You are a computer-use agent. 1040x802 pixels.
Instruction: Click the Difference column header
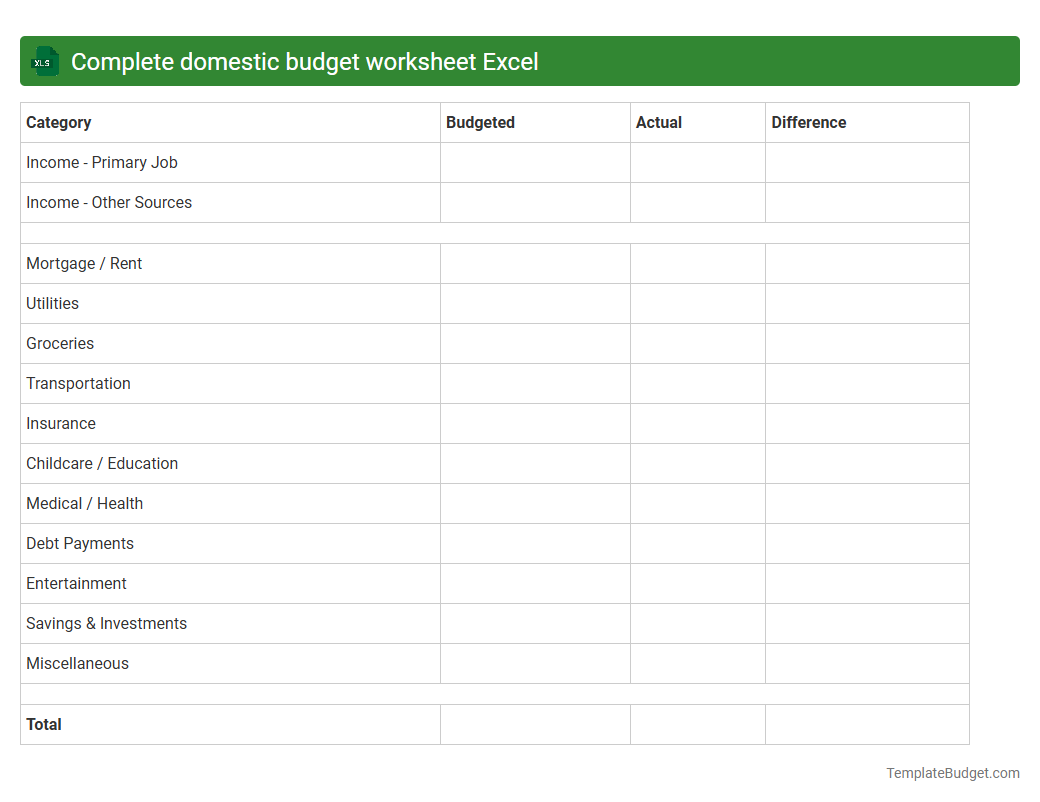pos(808,122)
